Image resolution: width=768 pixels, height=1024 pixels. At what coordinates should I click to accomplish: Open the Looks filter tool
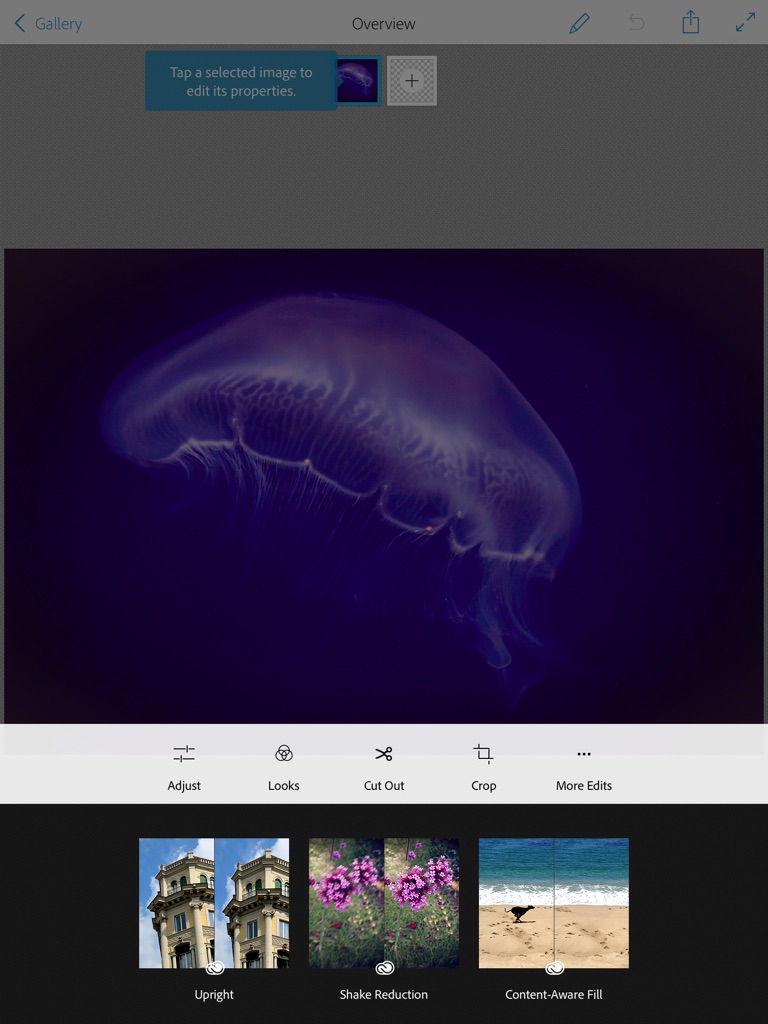(x=284, y=766)
